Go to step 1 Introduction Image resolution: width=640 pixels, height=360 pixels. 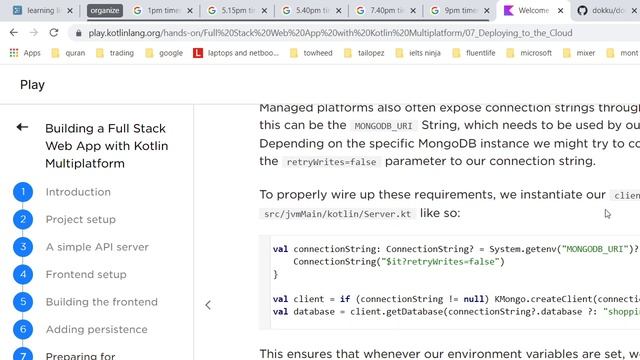click(x=78, y=192)
